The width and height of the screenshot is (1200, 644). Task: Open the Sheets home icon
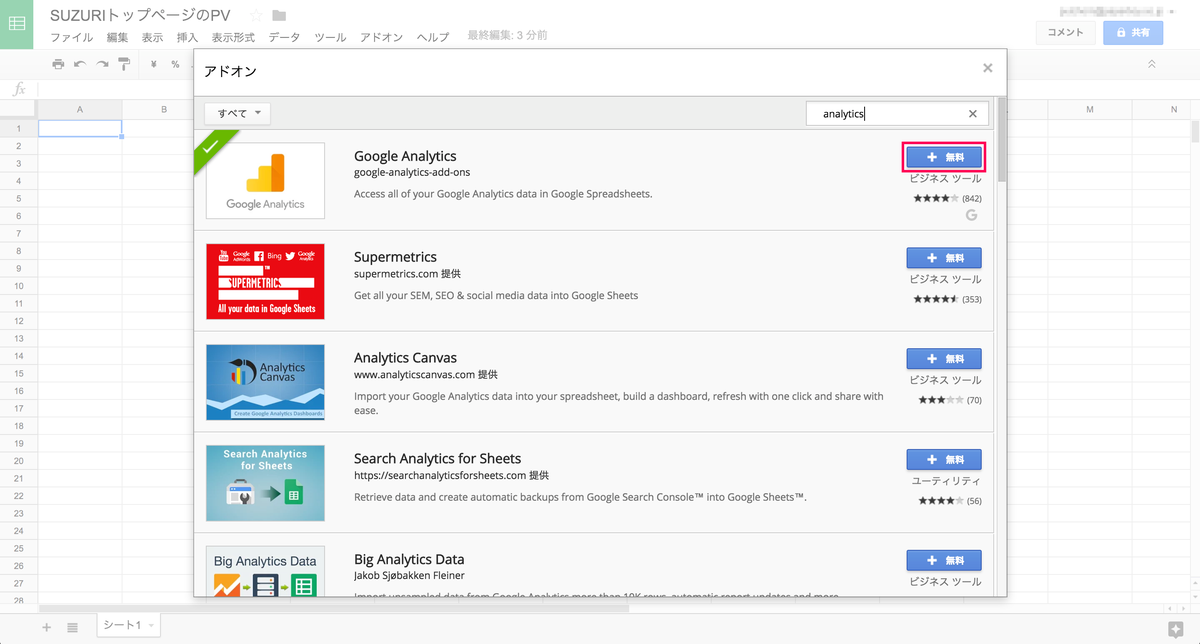click(x=18, y=24)
